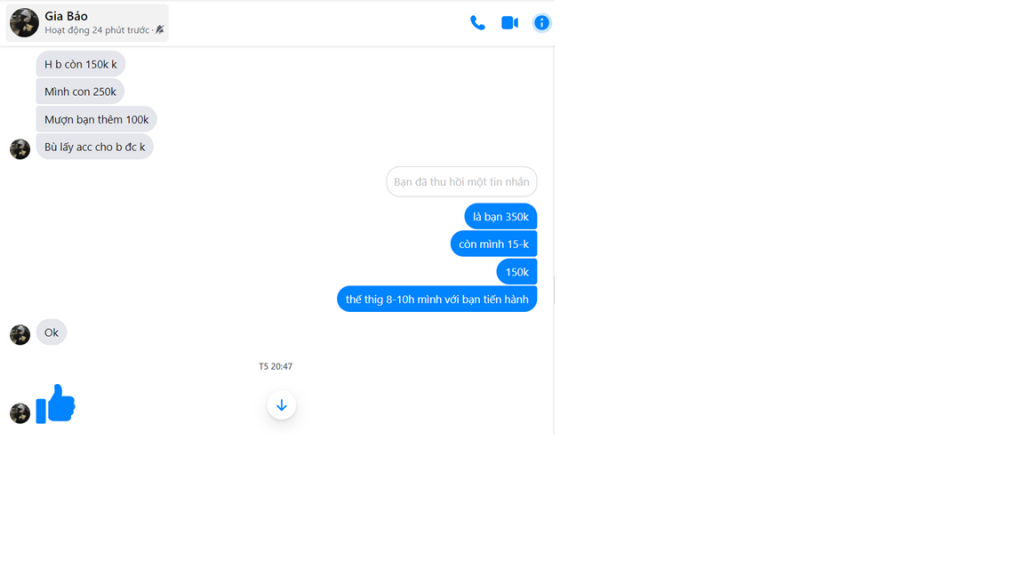Click the recalled message placeholder bubble

tap(462, 182)
